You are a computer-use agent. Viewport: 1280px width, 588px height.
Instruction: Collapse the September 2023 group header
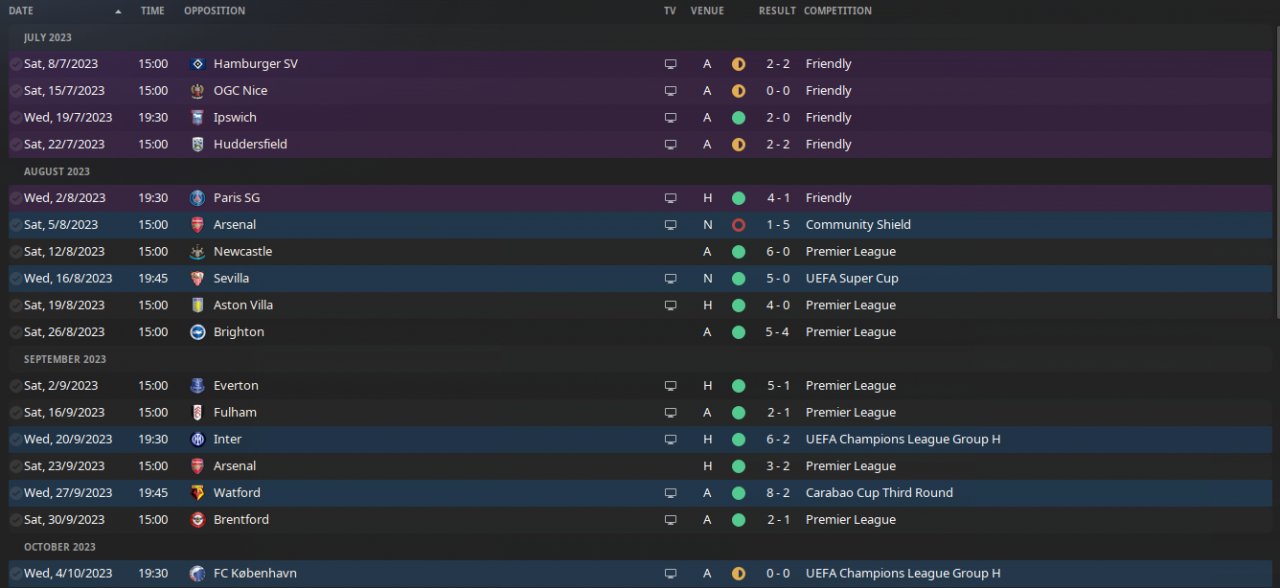[x=65, y=359]
